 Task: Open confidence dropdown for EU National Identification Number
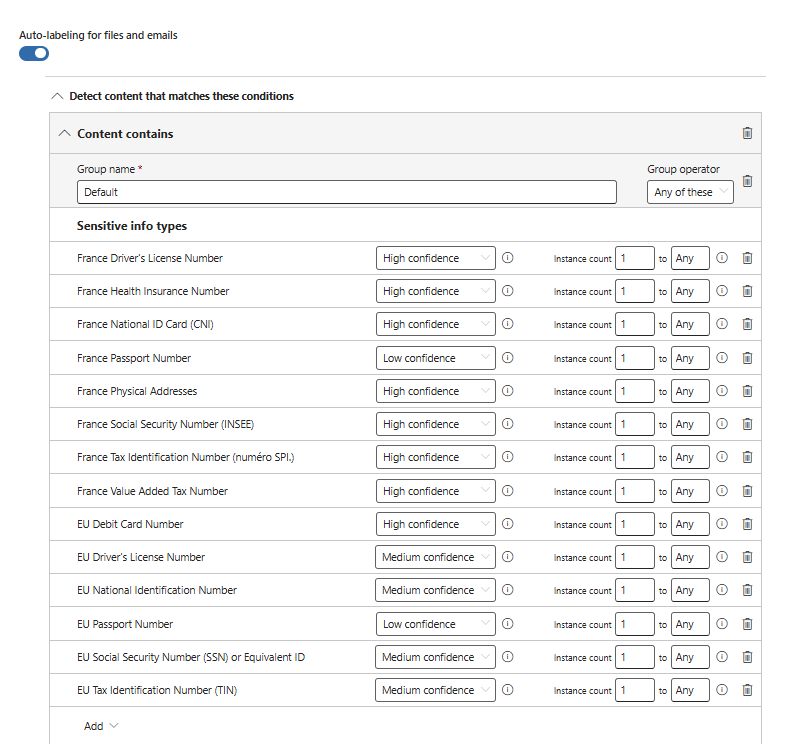coord(435,590)
